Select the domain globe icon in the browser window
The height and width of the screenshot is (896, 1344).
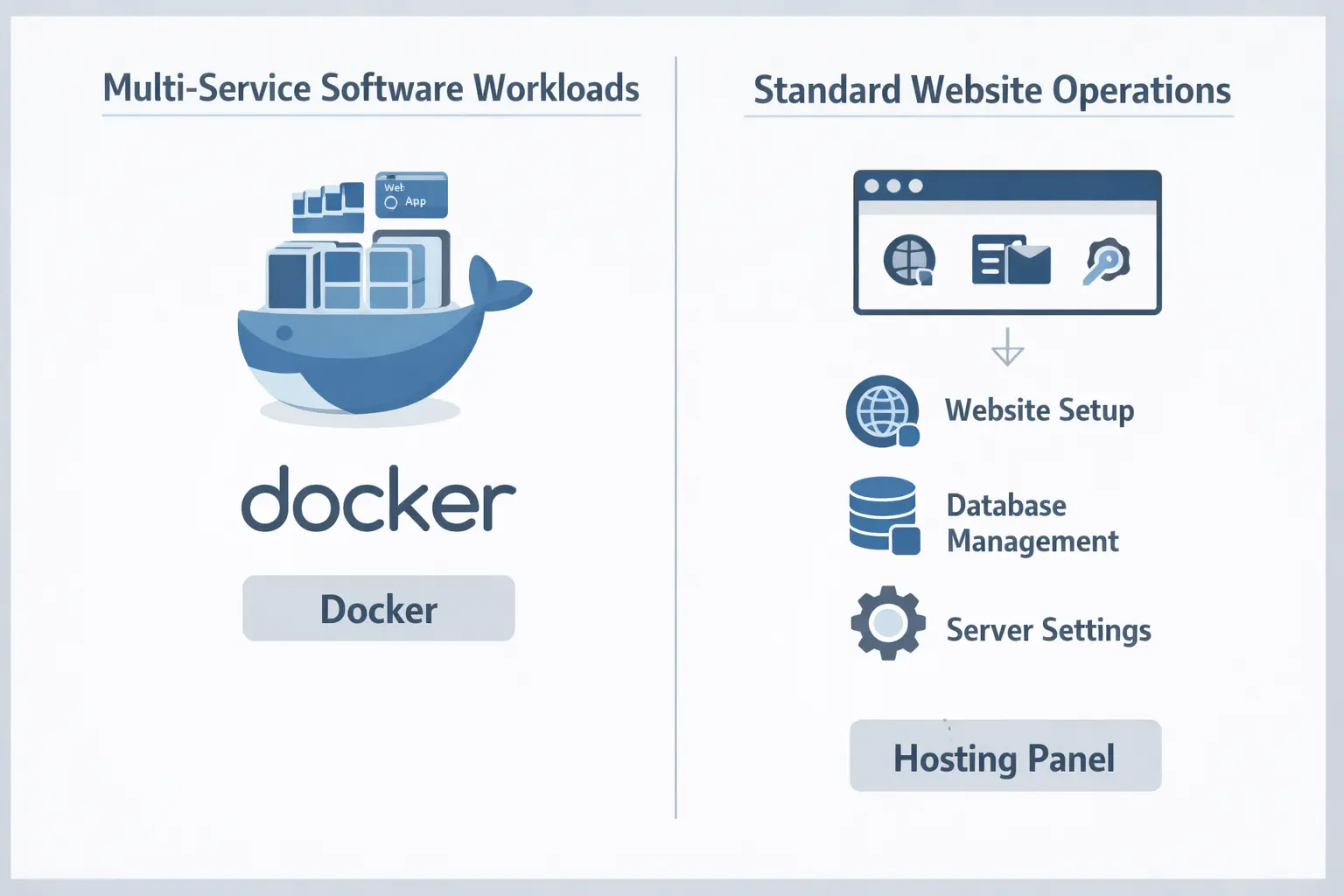(x=910, y=261)
